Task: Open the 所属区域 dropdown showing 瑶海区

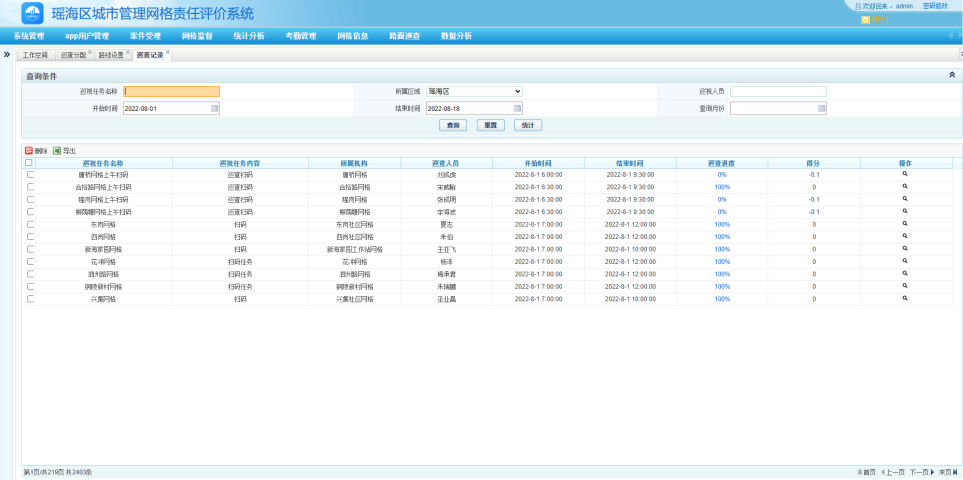Action: tap(474, 91)
